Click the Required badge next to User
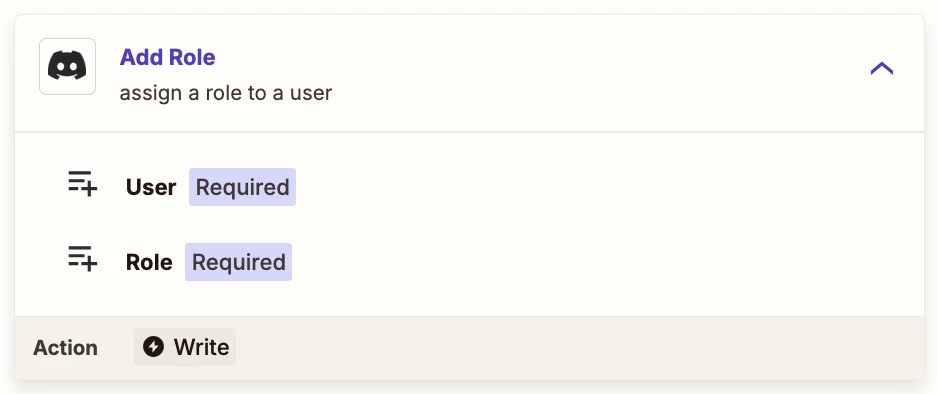This screenshot has width=938, height=394. click(242, 187)
